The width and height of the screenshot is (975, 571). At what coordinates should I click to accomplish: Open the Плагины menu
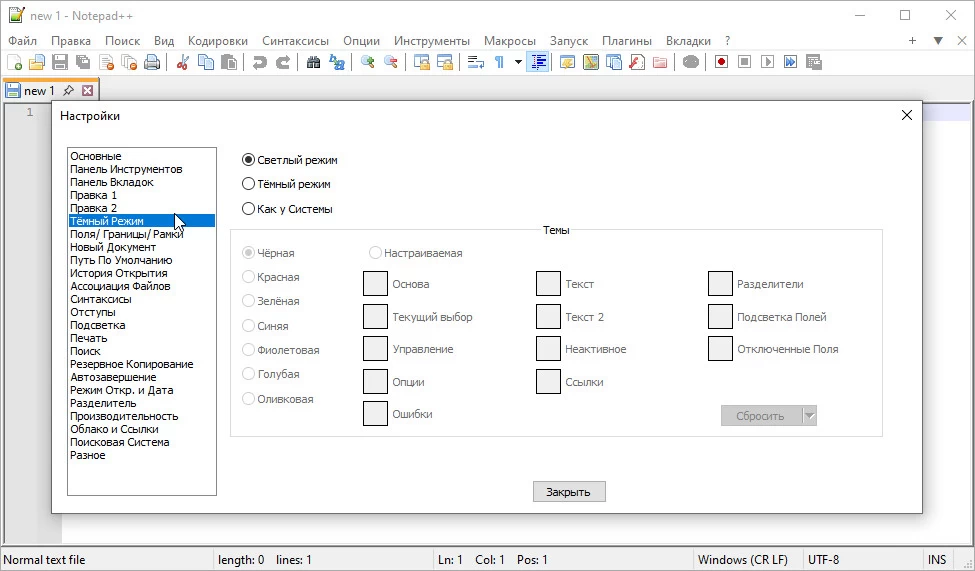(x=628, y=41)
